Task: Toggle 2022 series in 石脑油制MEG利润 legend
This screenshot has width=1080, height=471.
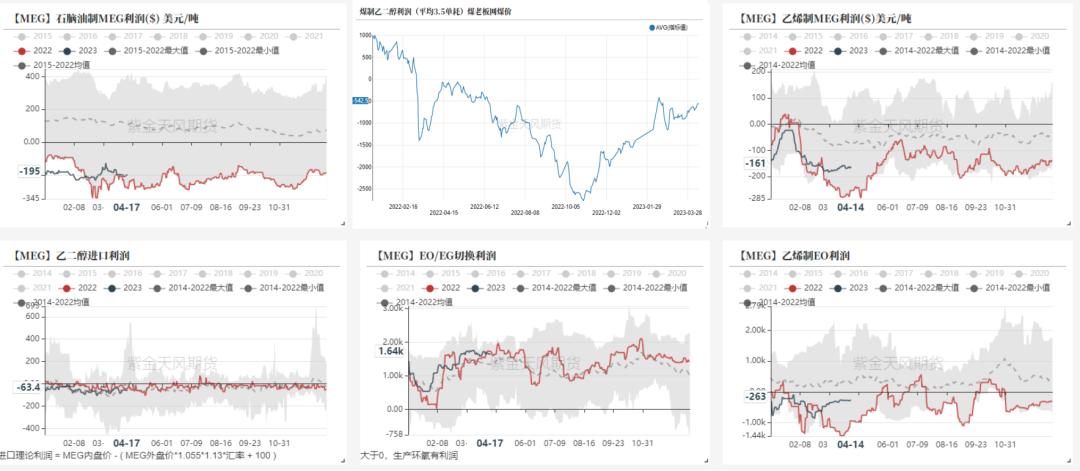Action: [22, 50]
